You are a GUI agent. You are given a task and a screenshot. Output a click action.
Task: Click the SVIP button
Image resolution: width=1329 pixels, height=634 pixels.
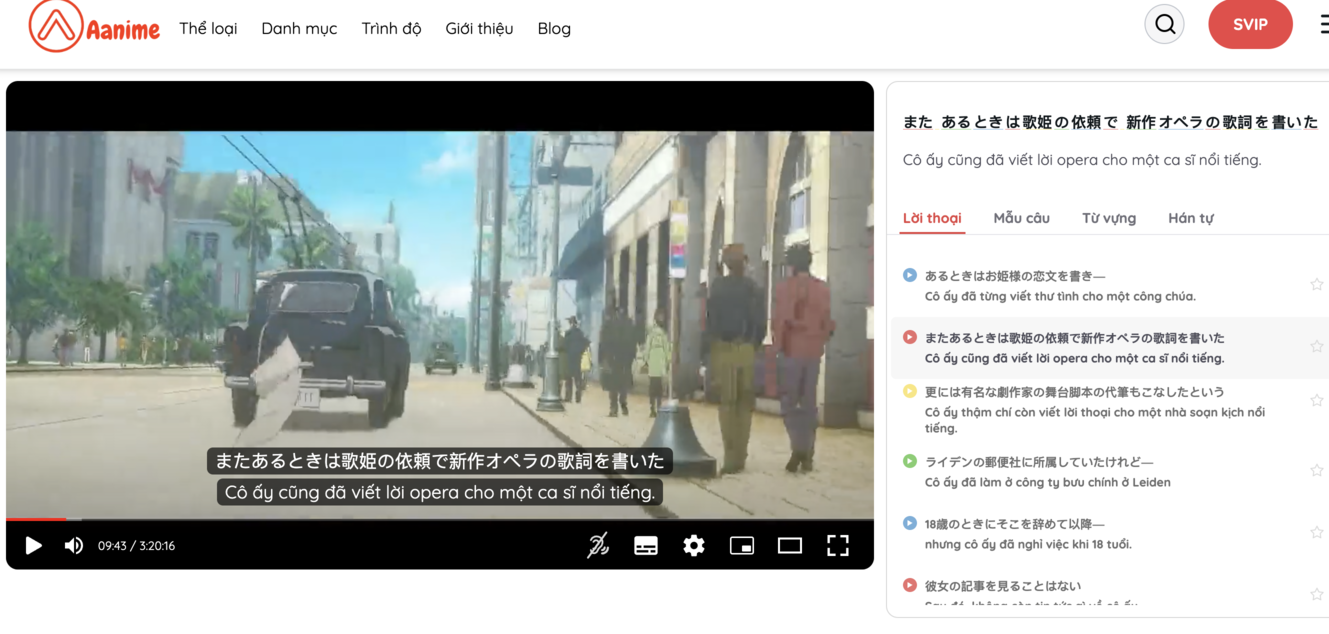[x=1250, y=23]
